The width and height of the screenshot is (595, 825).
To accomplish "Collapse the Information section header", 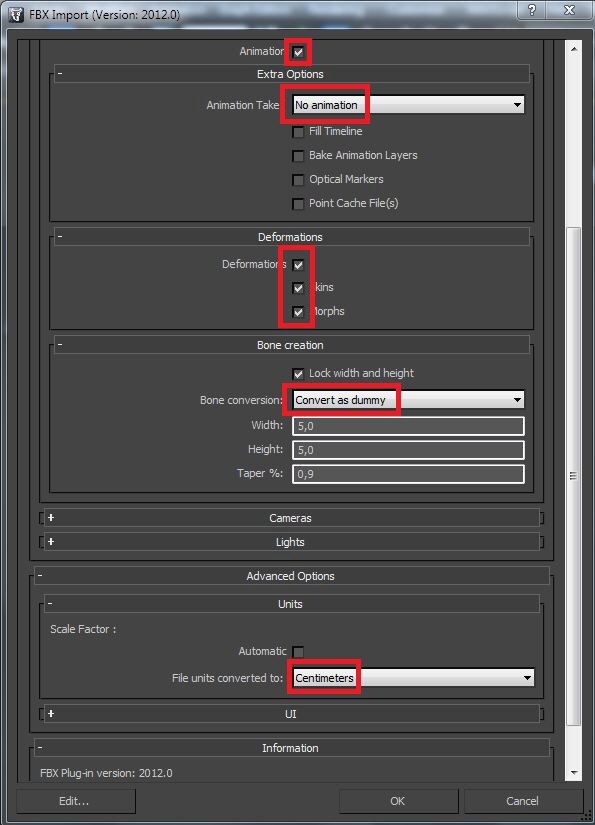I will click(x=292, y=748).
